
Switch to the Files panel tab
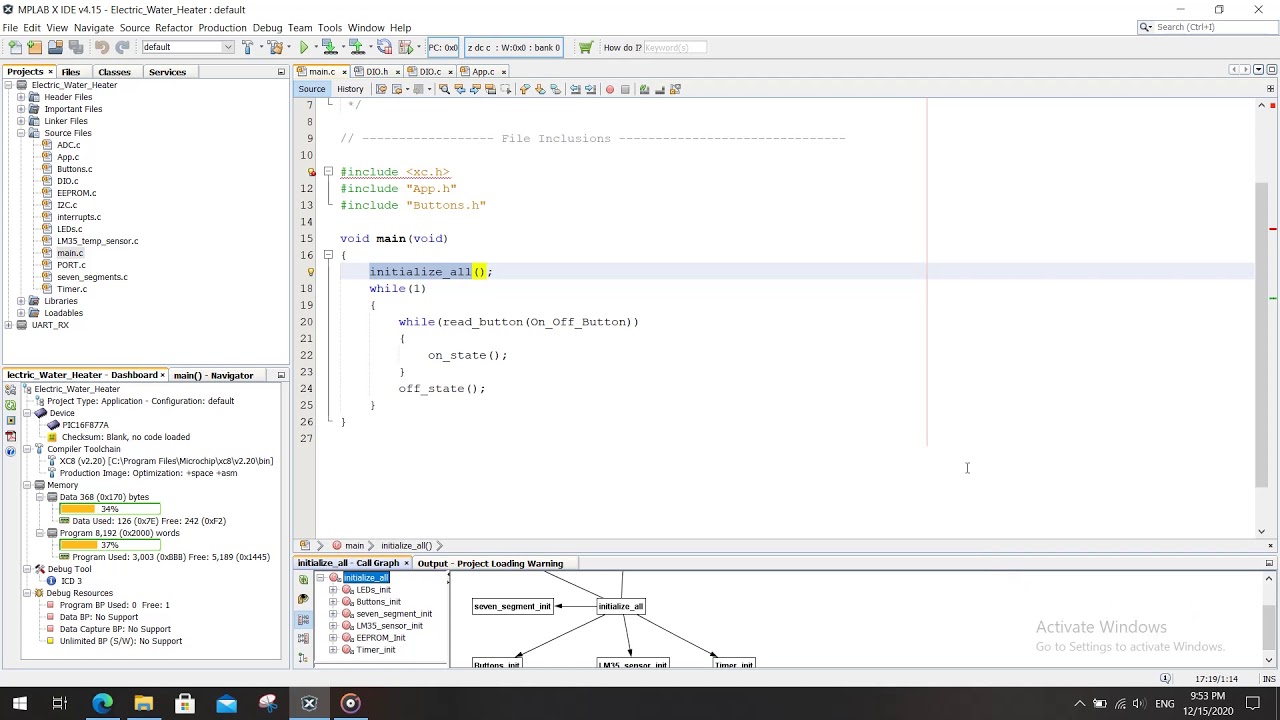[70, 72]
